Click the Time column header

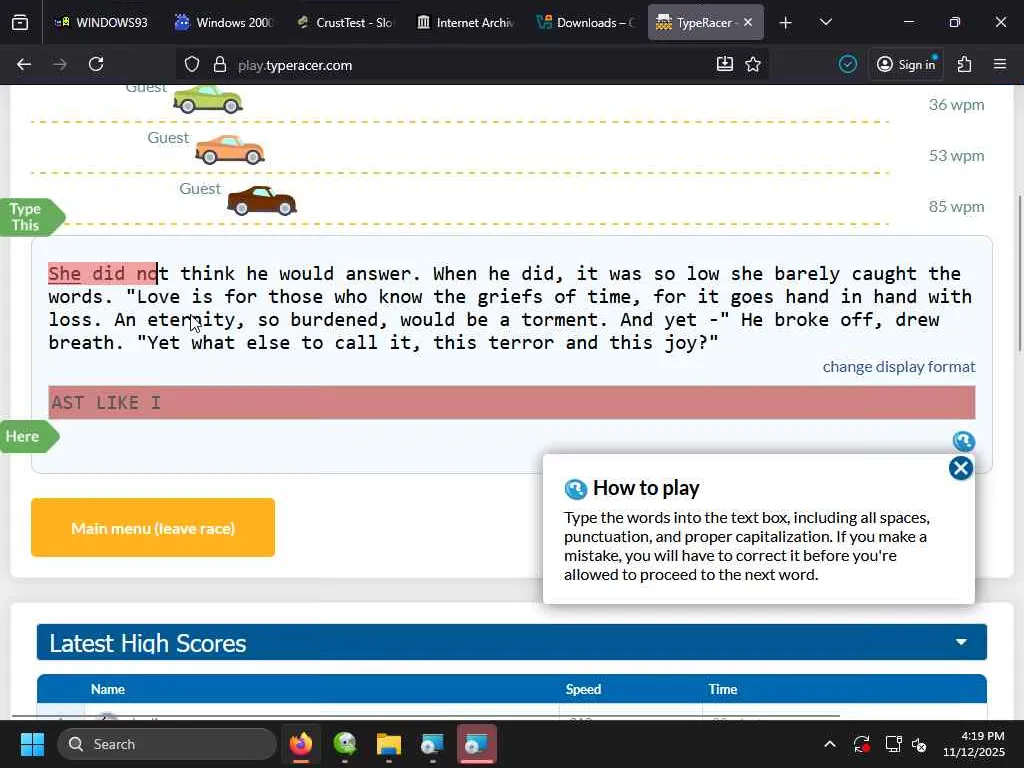723,689
